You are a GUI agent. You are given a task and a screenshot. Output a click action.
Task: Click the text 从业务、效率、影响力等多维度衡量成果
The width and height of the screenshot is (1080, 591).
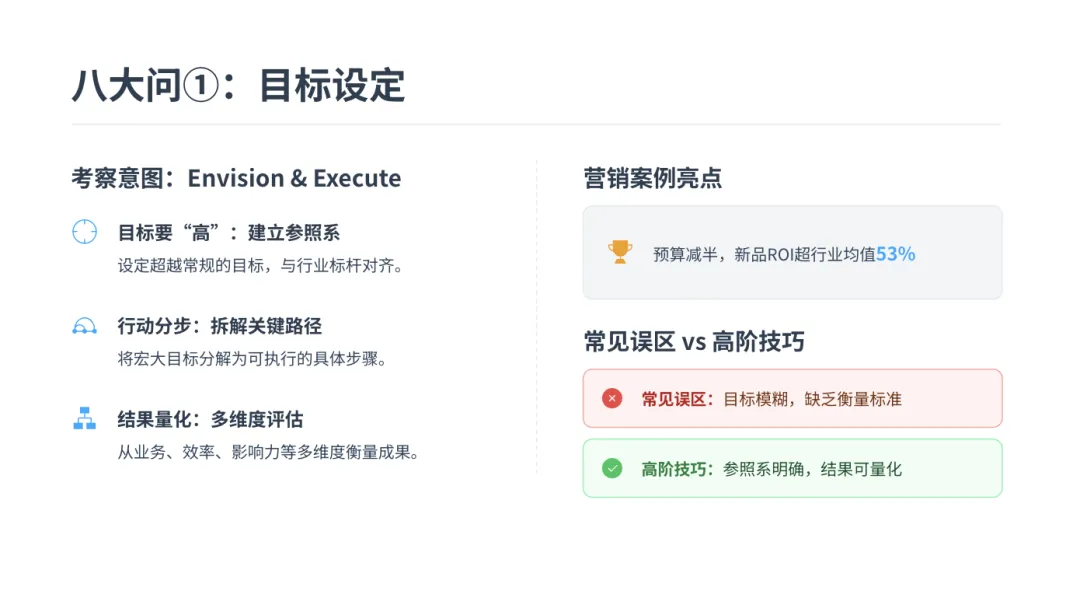pyautogui.click(x=268, y=452)
